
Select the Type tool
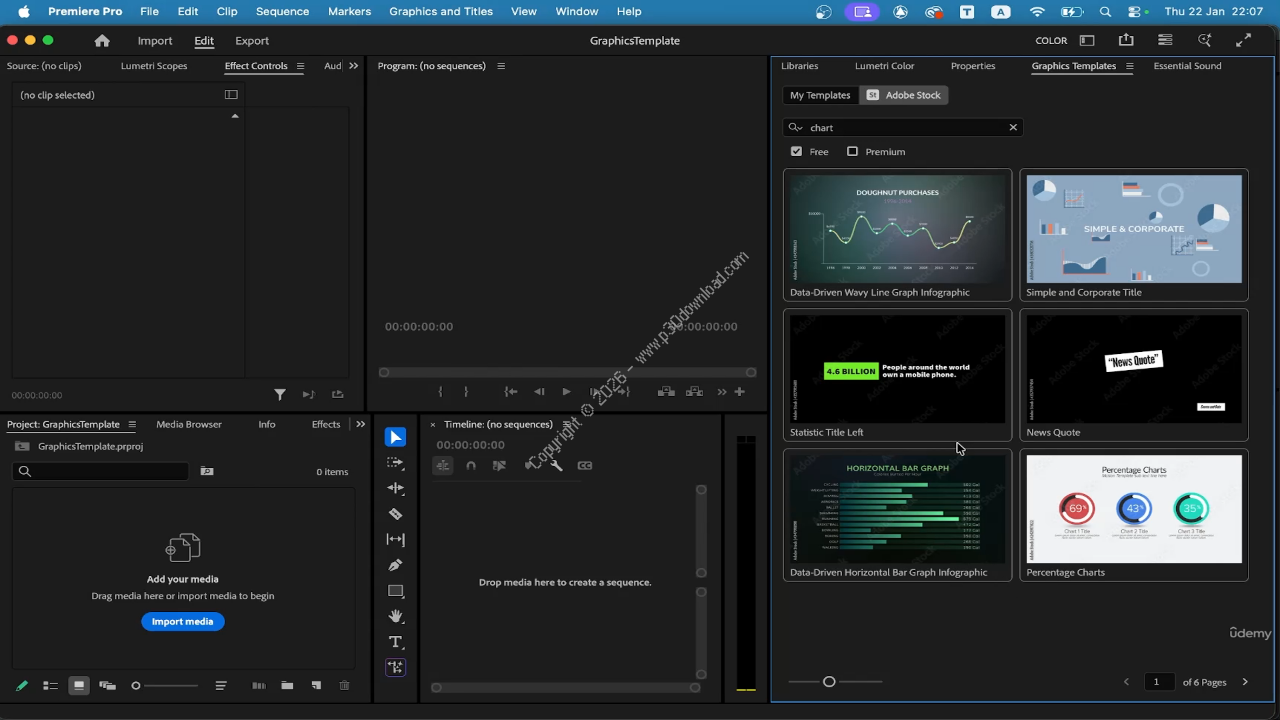point(395,642)
